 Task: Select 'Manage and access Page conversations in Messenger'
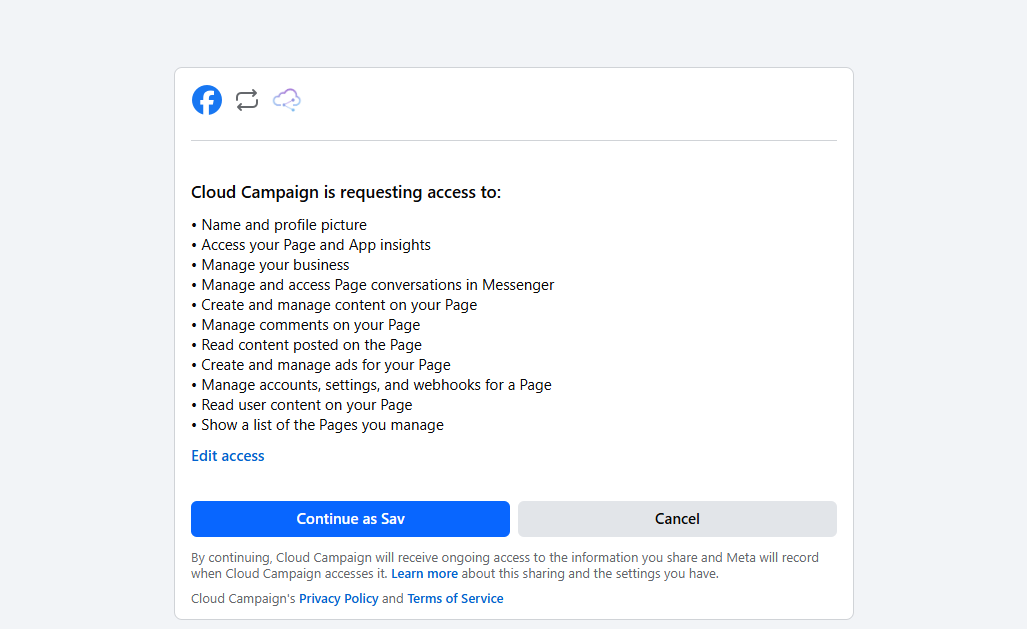[378, 285]
